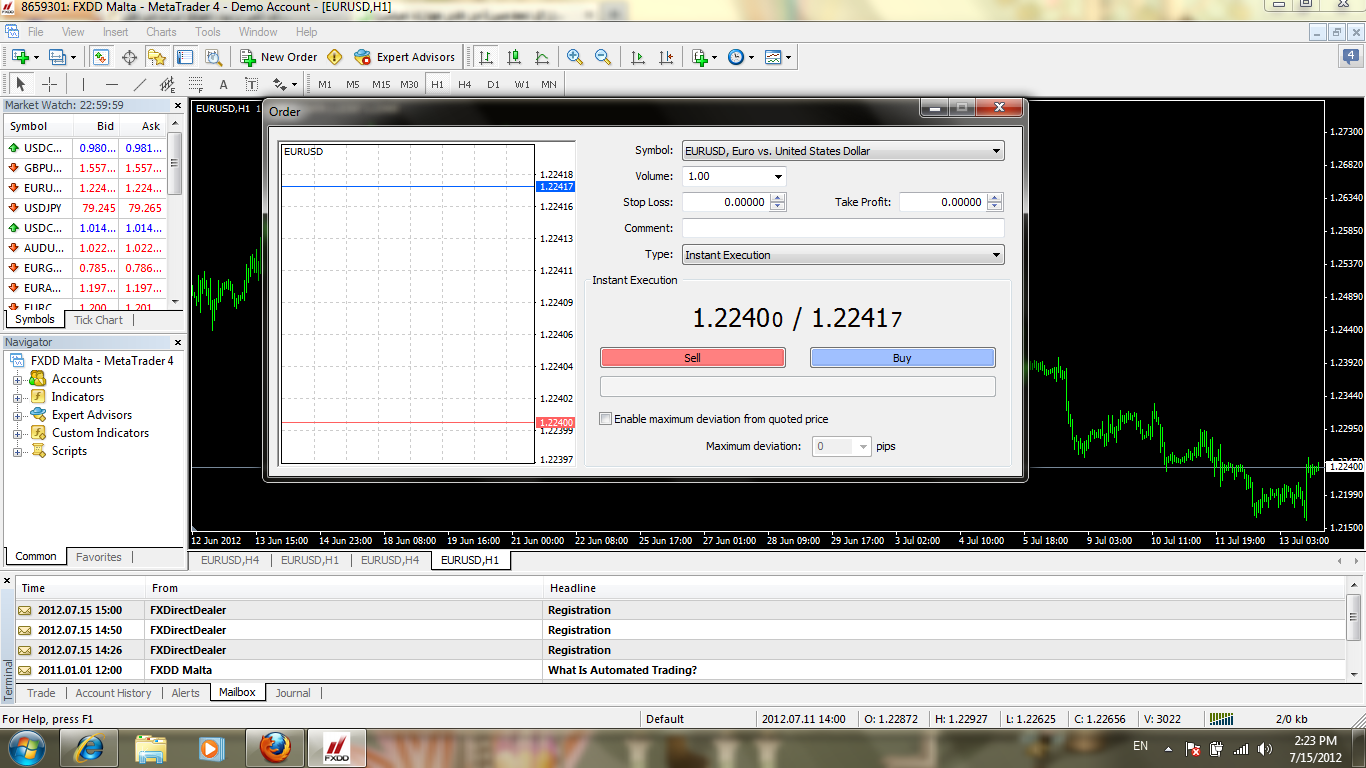Expand the Accounts node in Navigator
The width and height of the screenshot is (1366, 768).
point(17,379)
